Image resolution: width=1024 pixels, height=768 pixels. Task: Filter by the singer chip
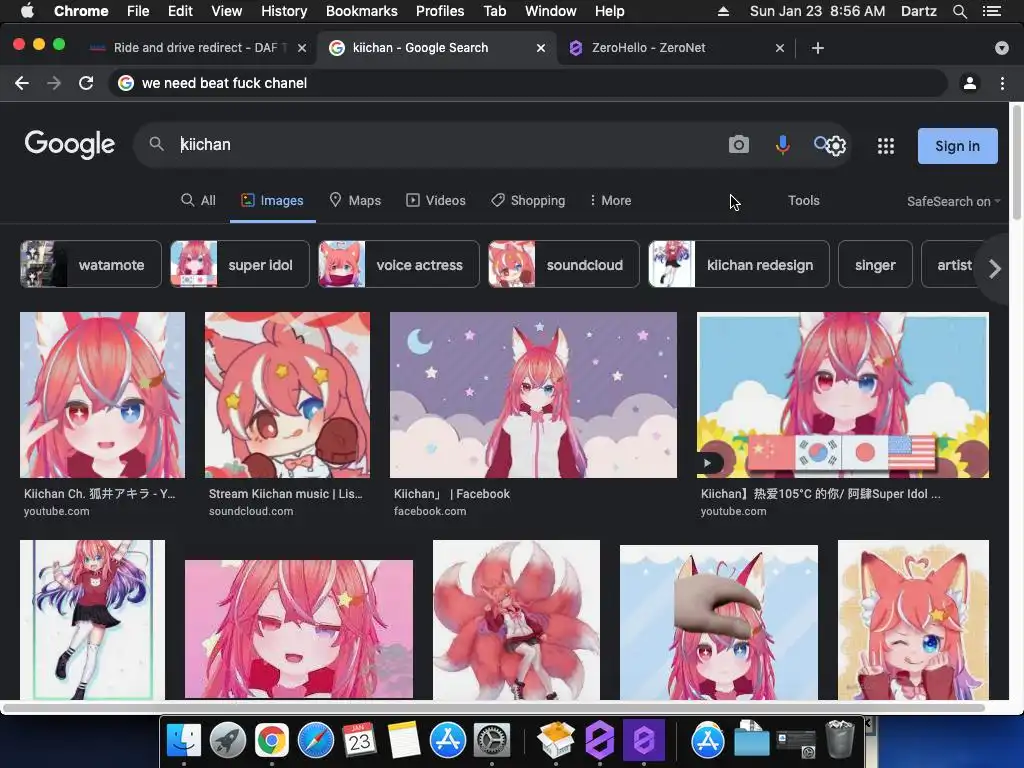(x=875, y=264)
